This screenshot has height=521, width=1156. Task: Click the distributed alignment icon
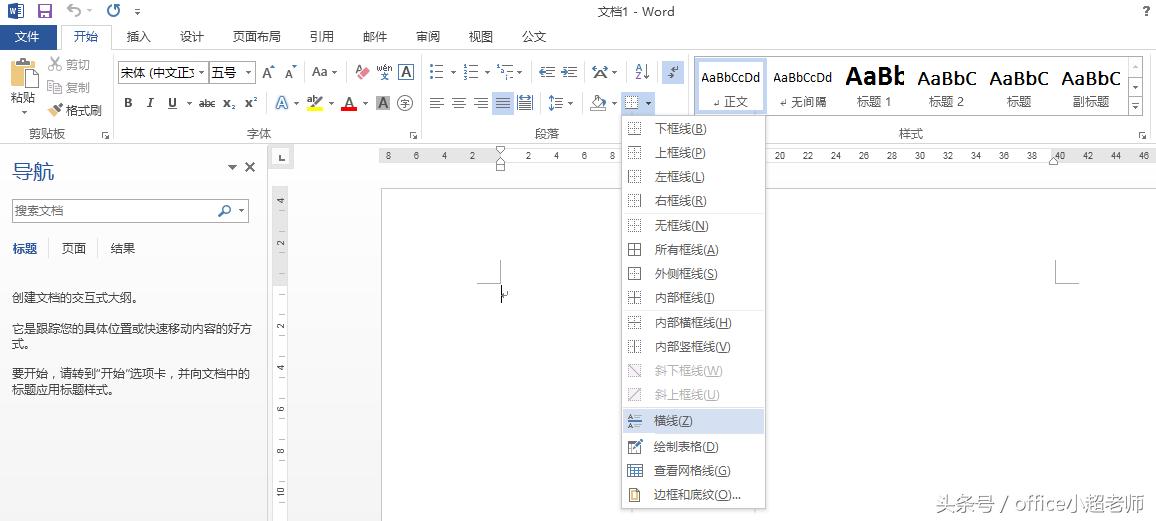pos(525,103)
